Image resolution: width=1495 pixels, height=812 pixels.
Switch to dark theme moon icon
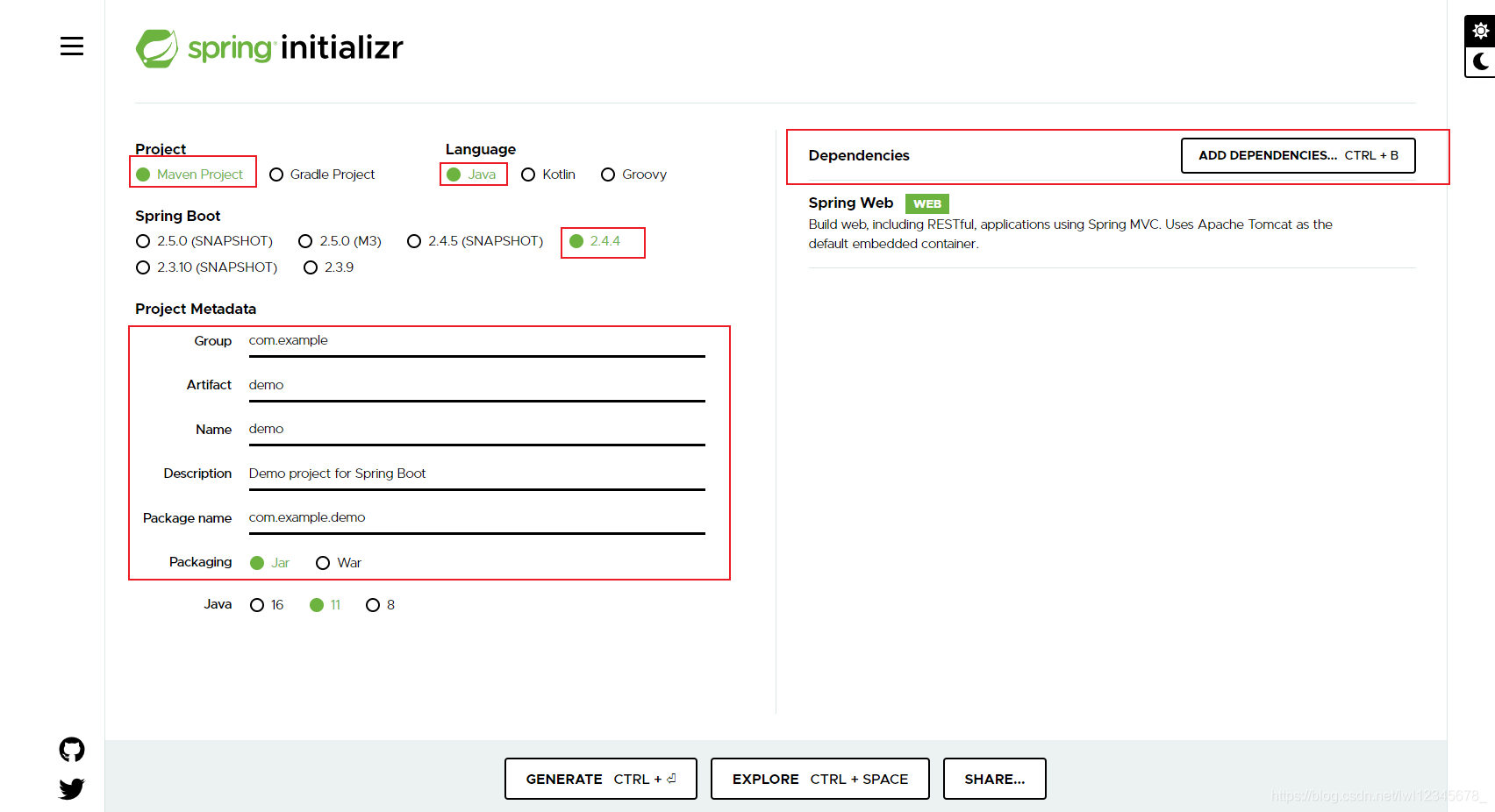tap(1481, 61)
